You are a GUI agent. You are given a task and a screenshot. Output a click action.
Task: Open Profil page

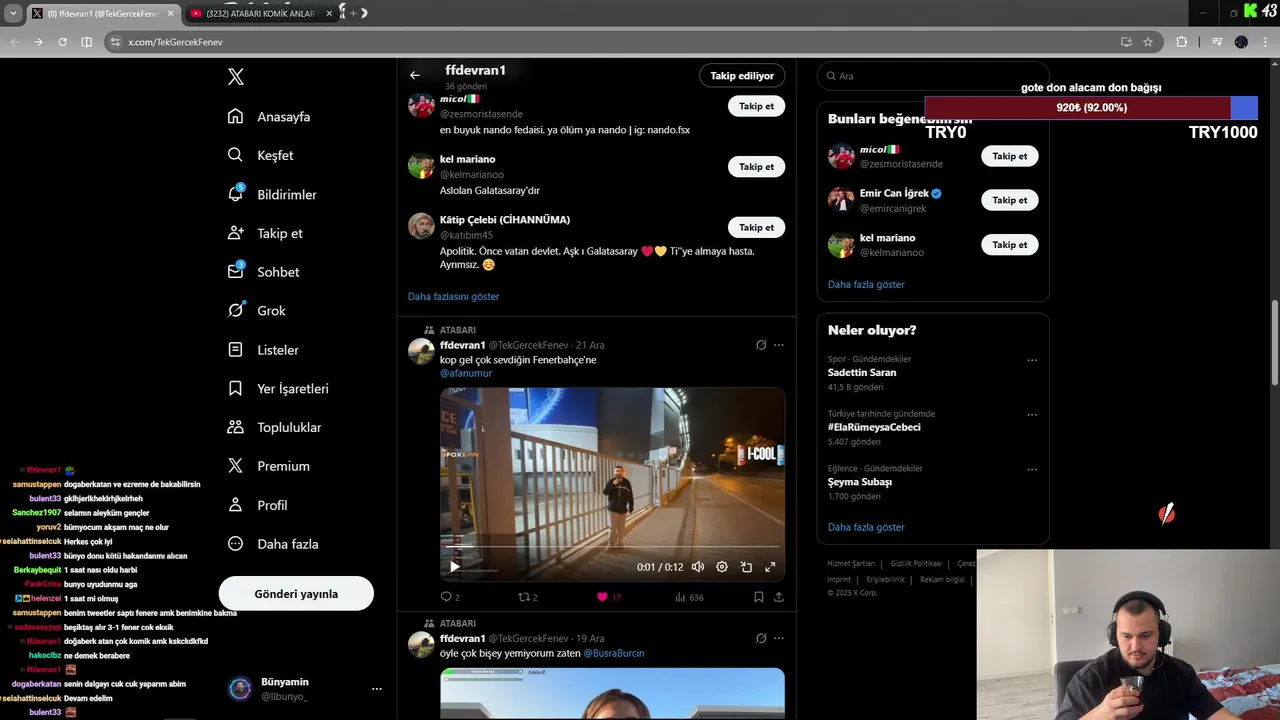tap(257, 505)
